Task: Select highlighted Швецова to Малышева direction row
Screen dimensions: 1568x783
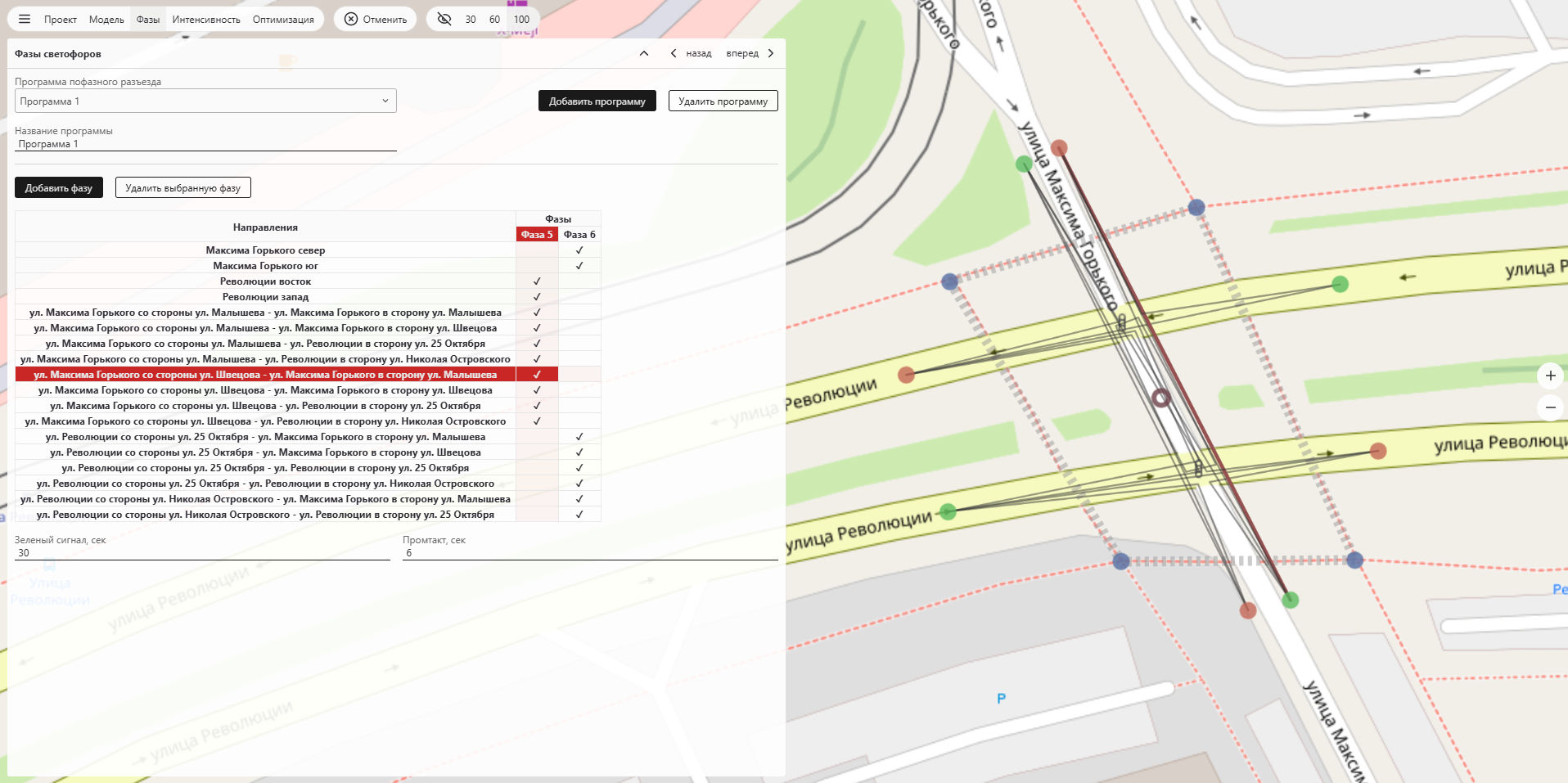Action: pos(265,375)
